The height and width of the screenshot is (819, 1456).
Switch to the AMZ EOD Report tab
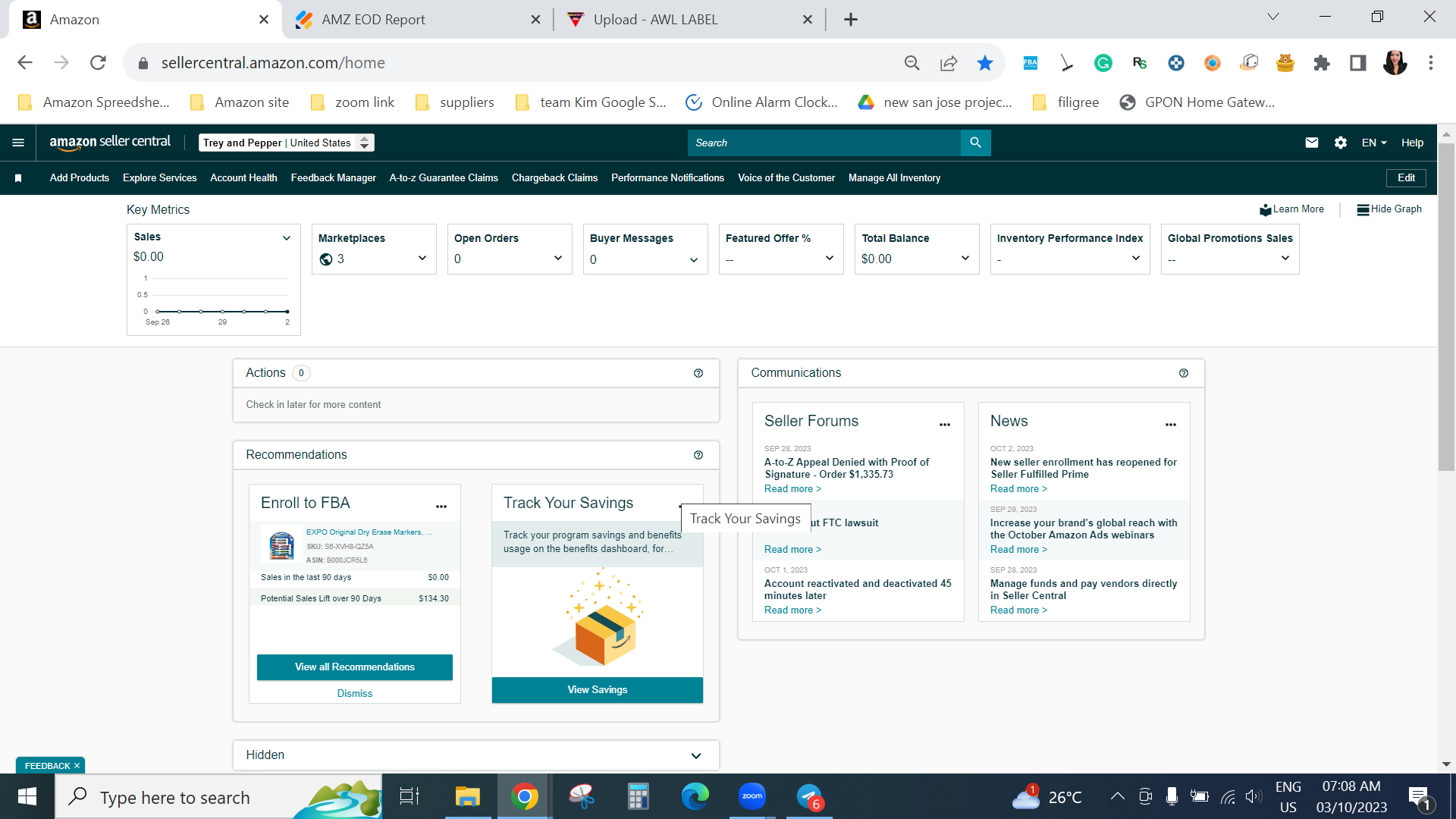[417, 20]
